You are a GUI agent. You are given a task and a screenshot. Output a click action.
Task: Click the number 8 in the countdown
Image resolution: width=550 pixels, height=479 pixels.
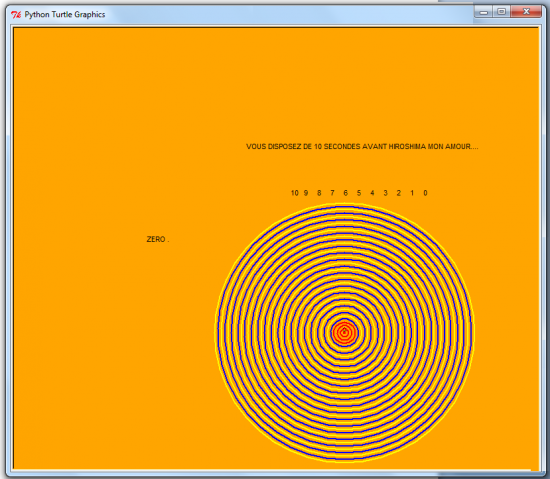tap(319, 193)
